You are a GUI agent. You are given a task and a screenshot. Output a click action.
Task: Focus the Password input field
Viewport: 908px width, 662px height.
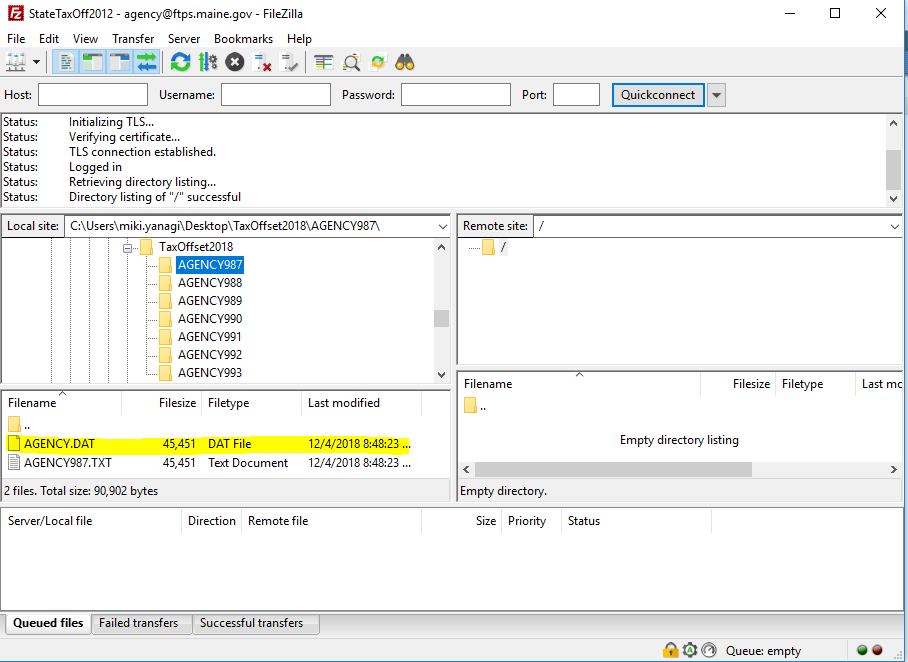(456, 95)
